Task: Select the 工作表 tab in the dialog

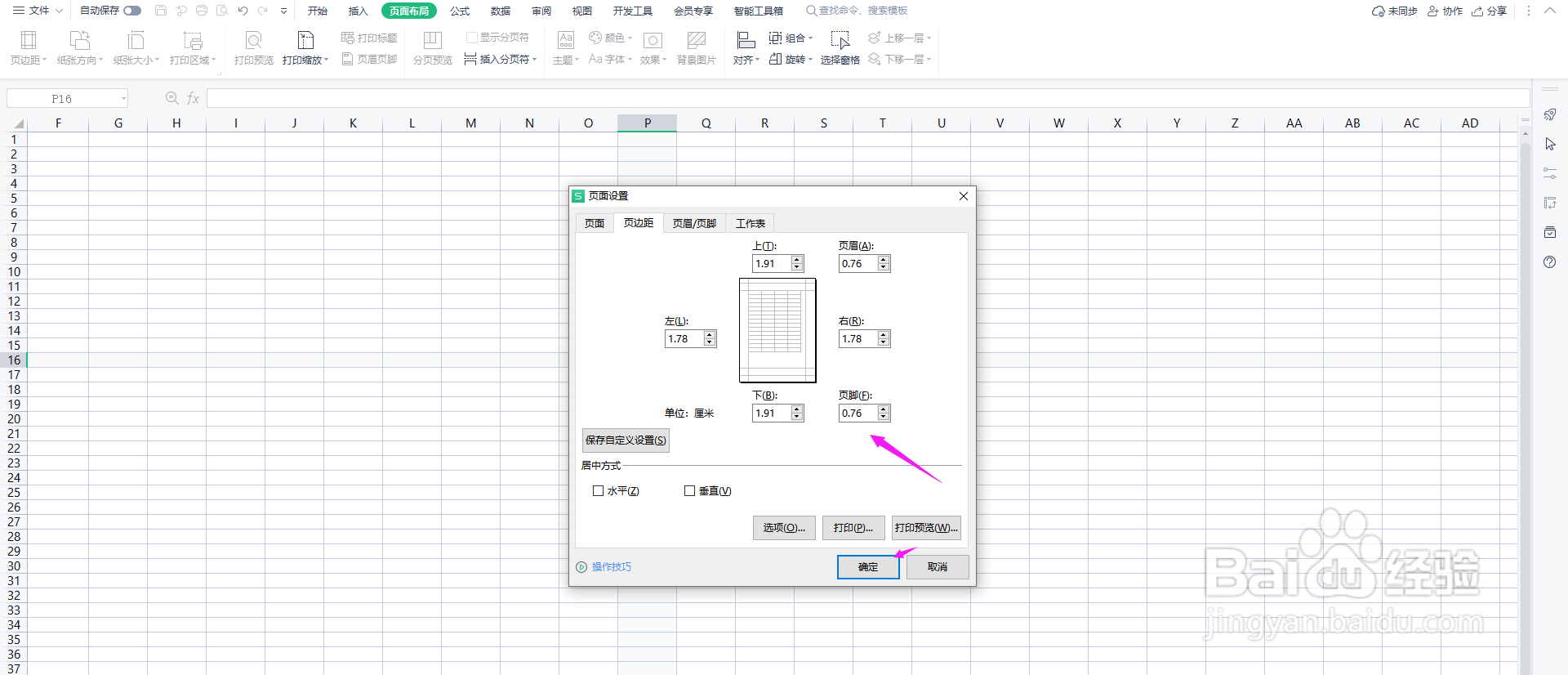Action: pyautogui.click(x=751, y=223)
